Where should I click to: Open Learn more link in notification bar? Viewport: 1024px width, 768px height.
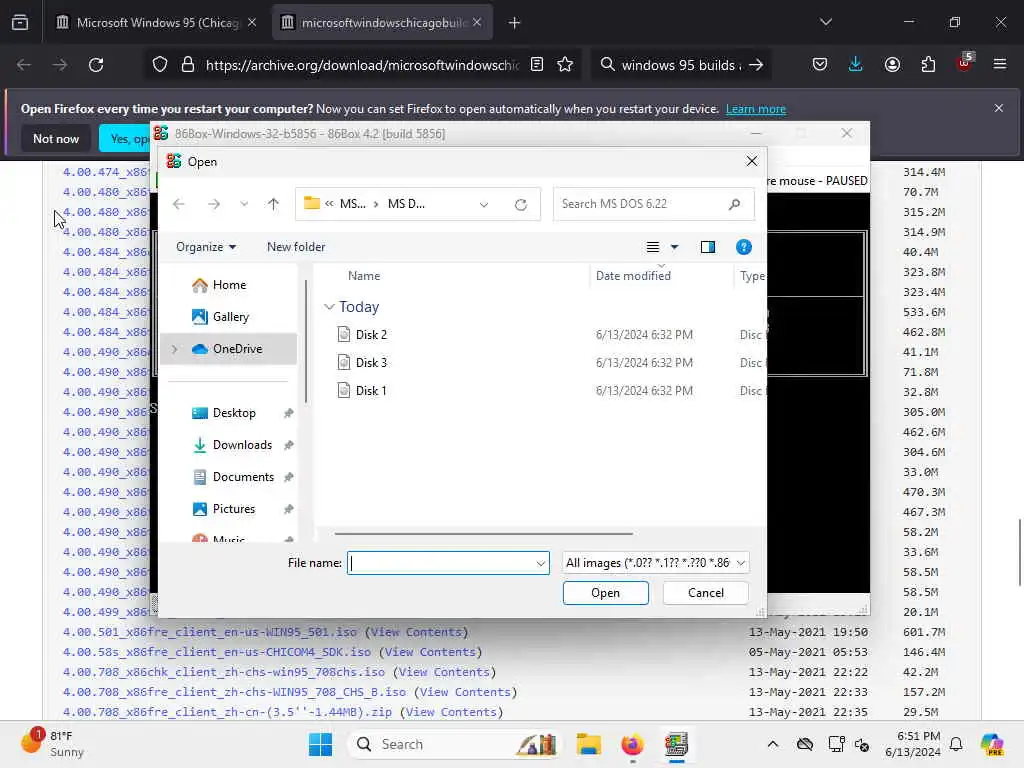756,109
